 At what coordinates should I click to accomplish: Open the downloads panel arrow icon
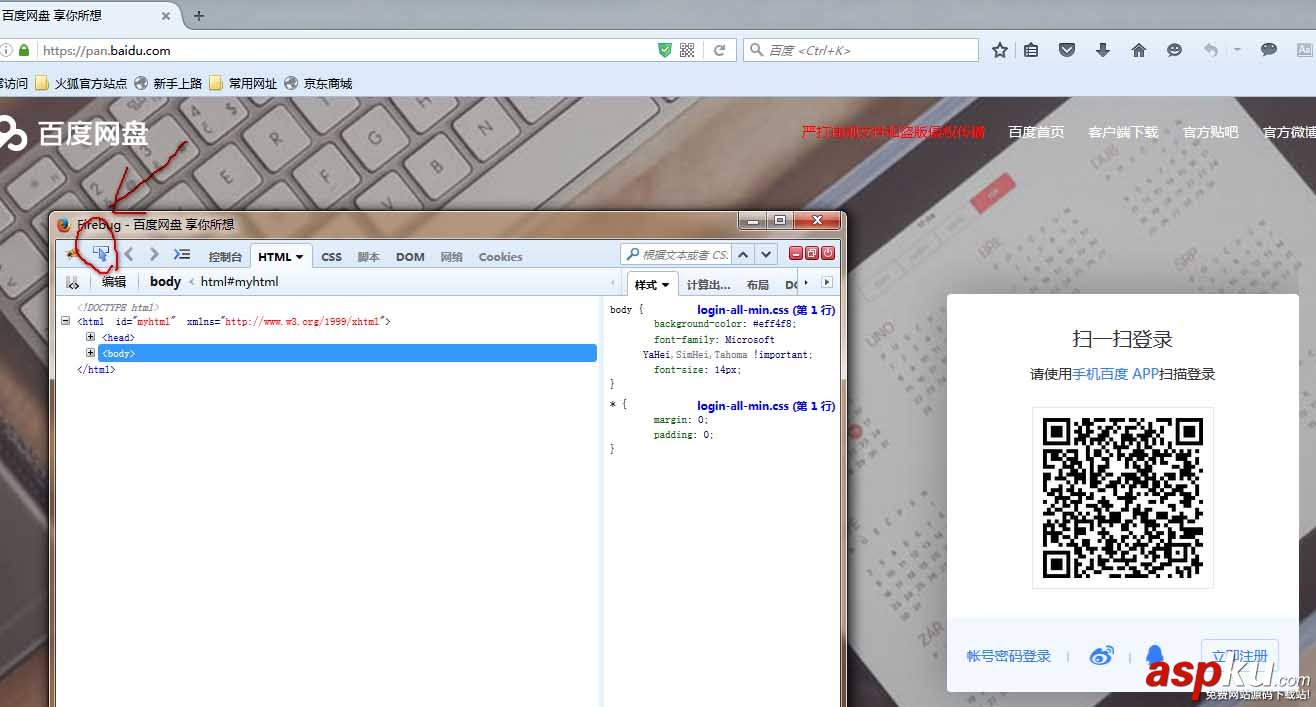pyautogui.click(x=1103, y=48)
